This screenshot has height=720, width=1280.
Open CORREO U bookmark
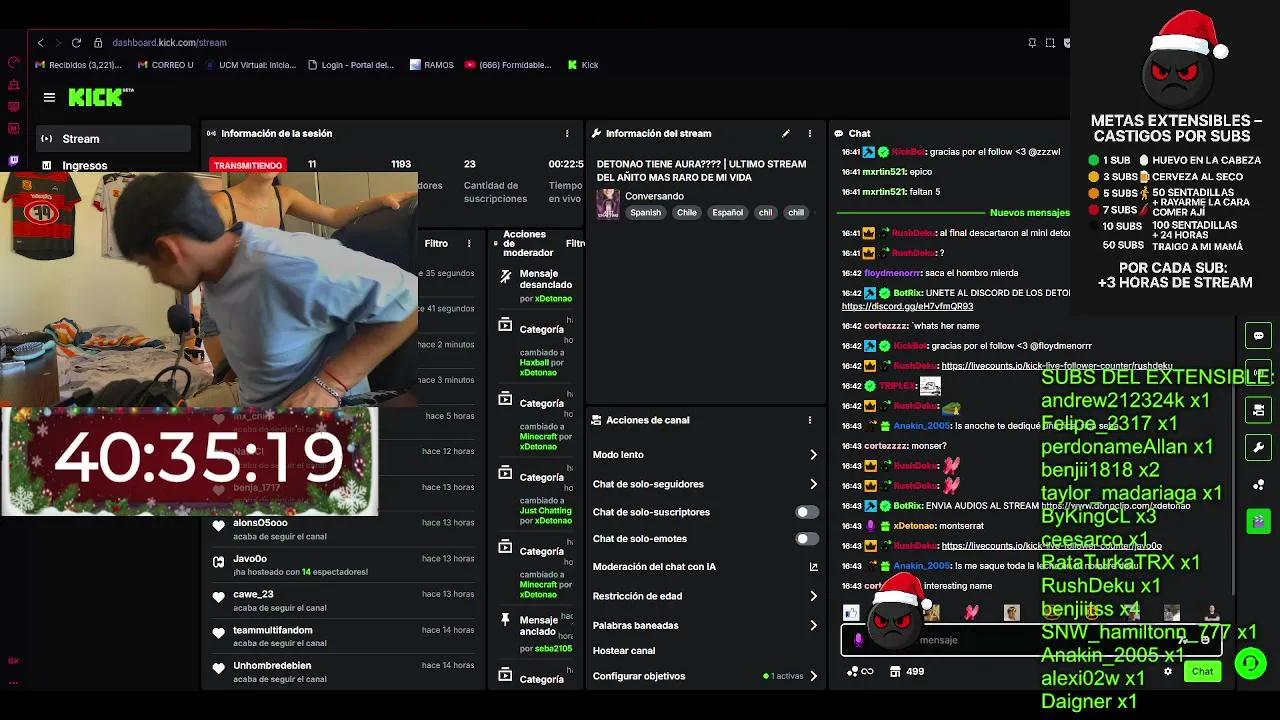[x=165, y=65]
